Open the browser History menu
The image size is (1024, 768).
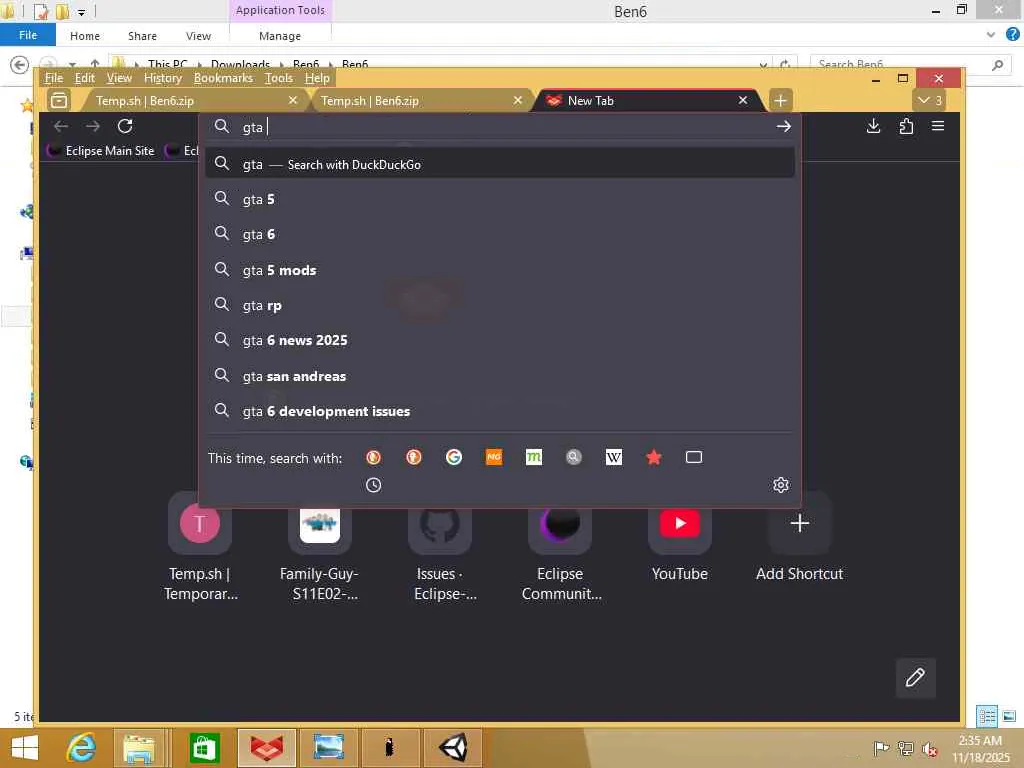[x=163, y=78]
